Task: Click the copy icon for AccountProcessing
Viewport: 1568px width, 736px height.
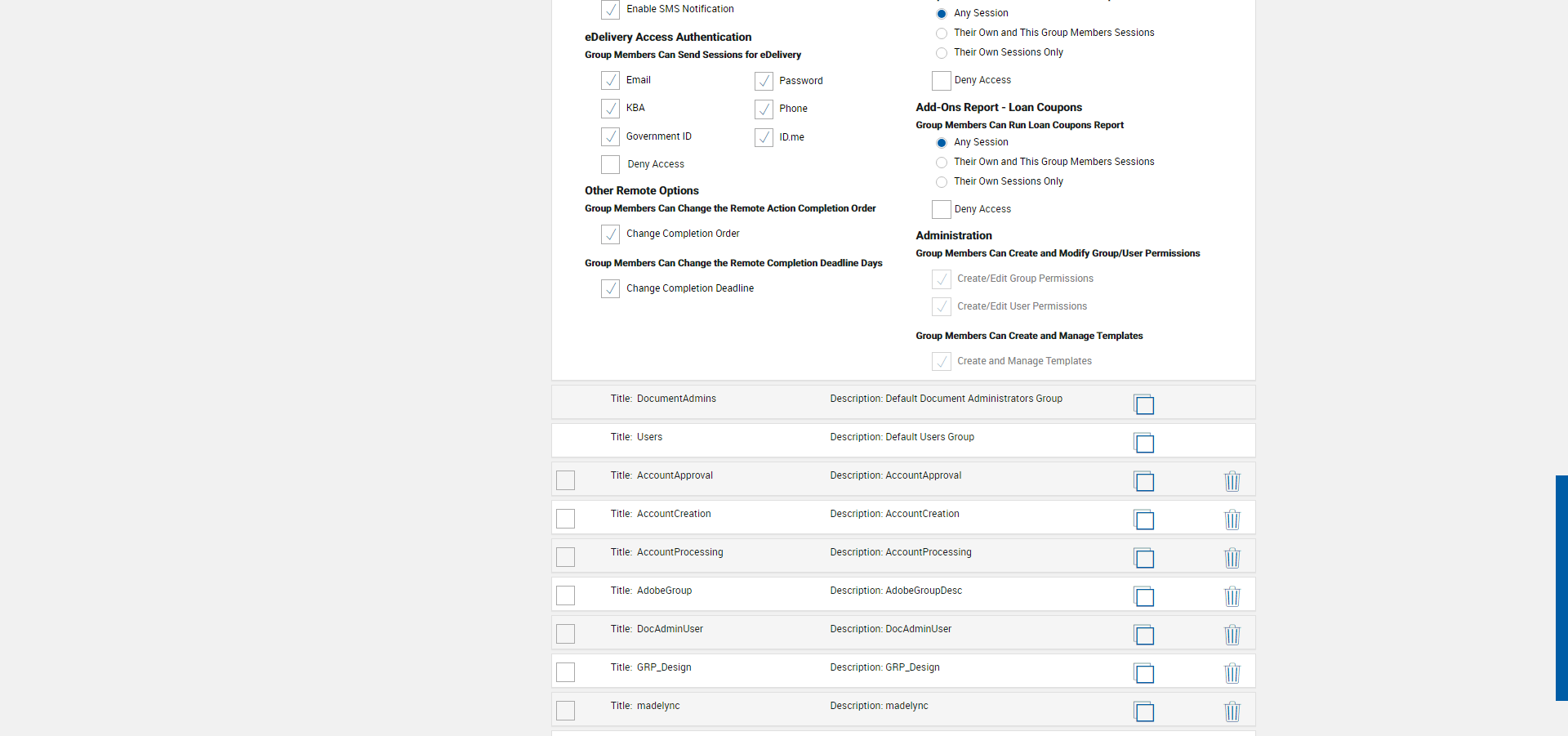Action: coord(1144,558)
